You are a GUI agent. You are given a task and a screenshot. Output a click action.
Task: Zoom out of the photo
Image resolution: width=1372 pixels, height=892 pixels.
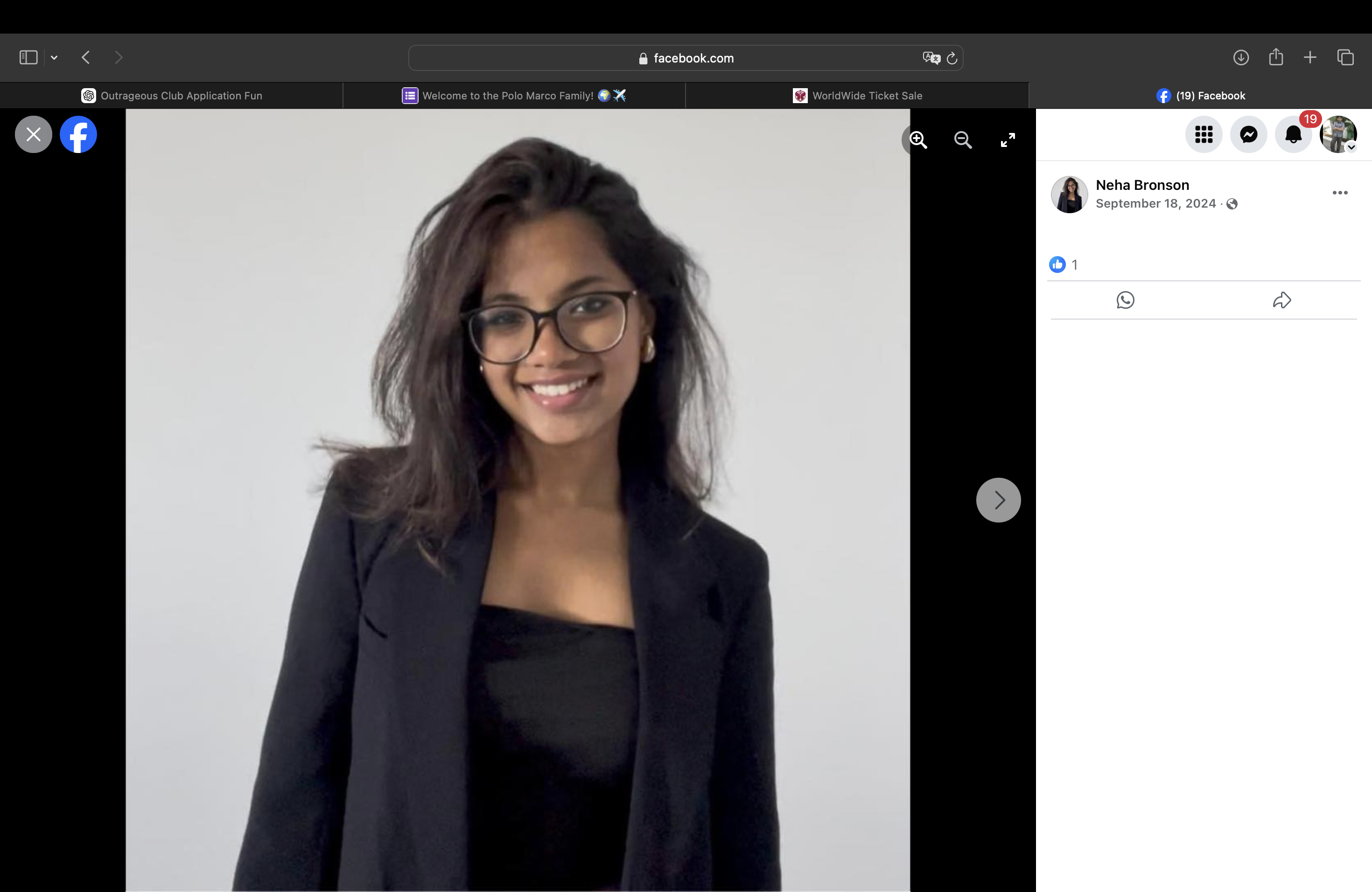point(963,140)
